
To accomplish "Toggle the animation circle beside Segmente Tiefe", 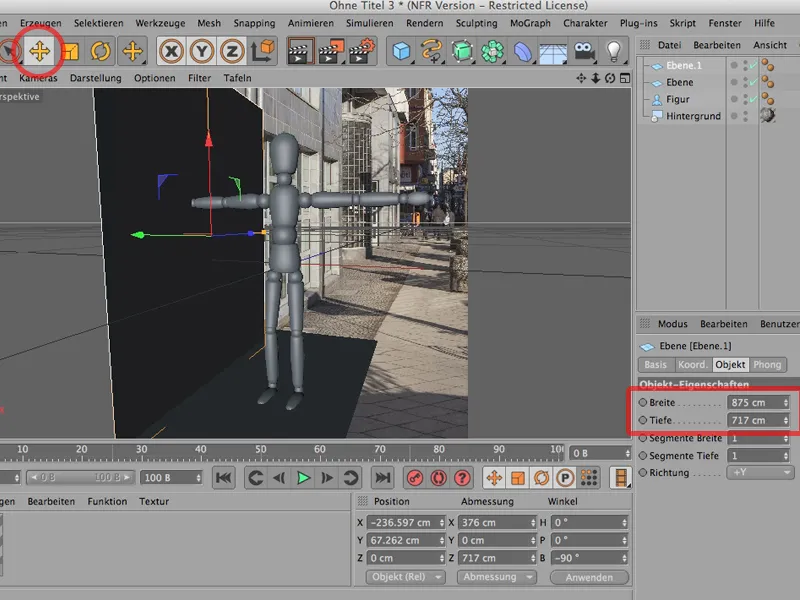I will click(x=643, y=456).
